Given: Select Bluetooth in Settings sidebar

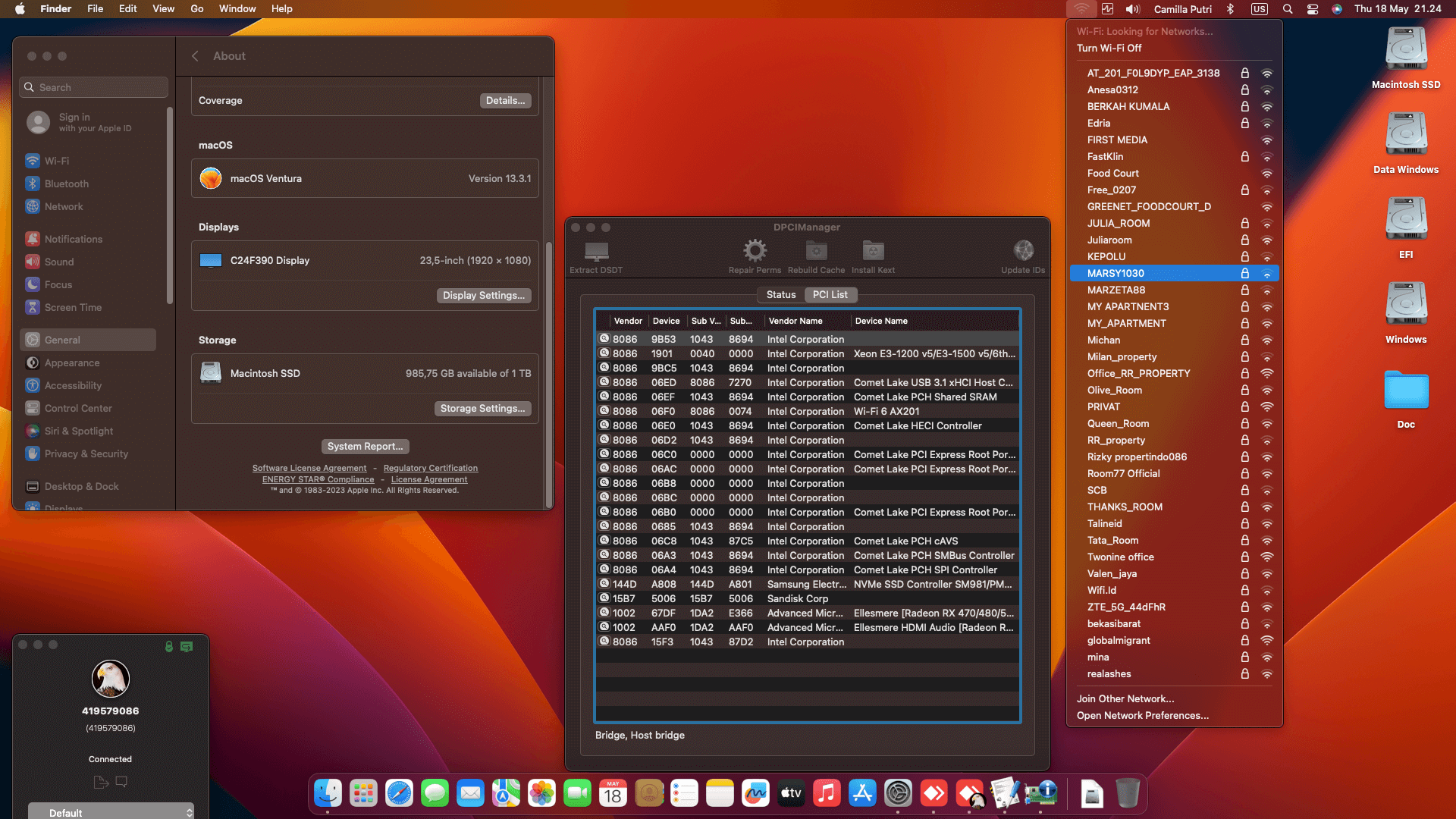Looking at the screenshot, I should point(89,184).
